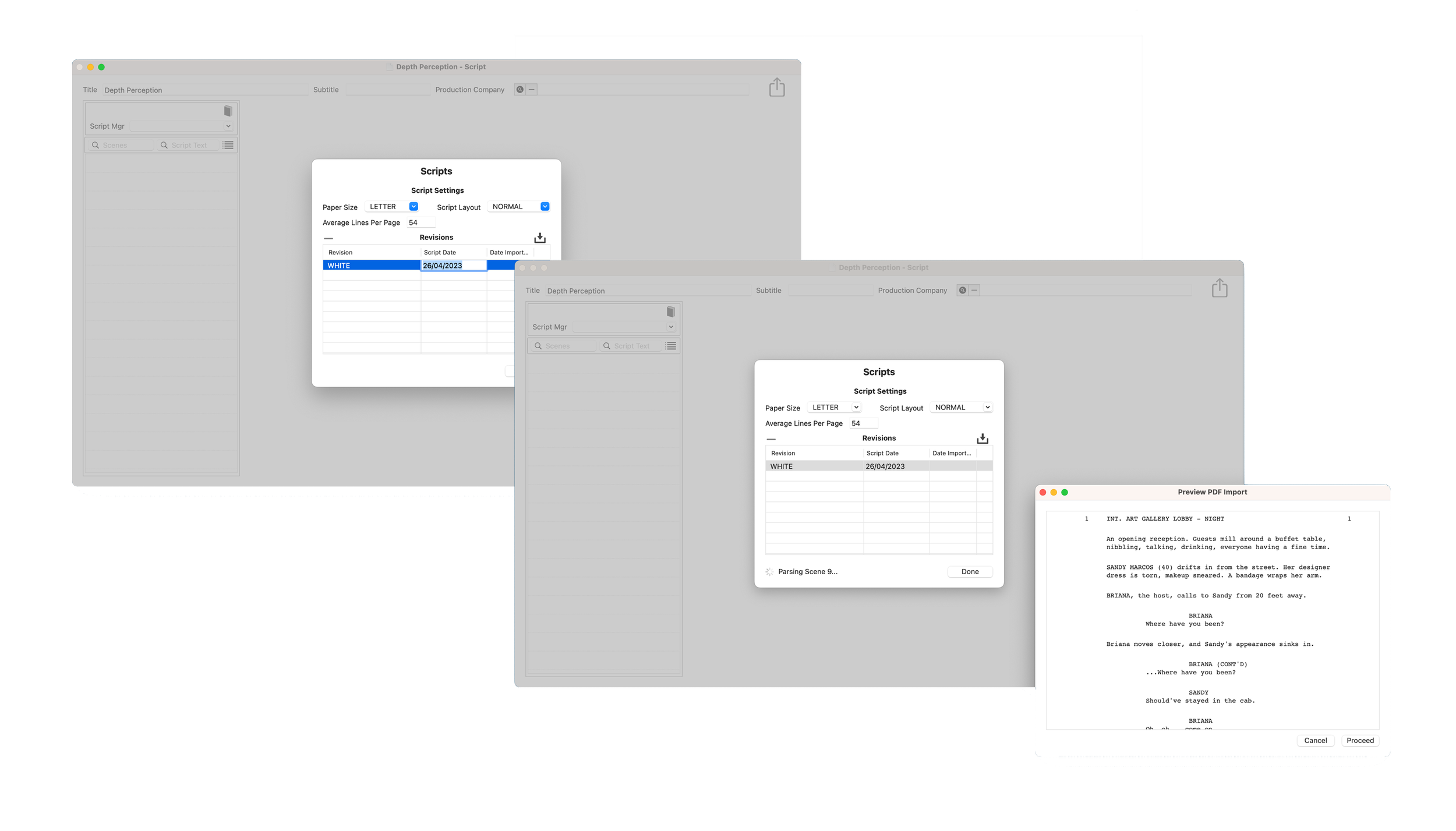Click the magnifier icon in the Script Text field

click(x=606, y=345)
